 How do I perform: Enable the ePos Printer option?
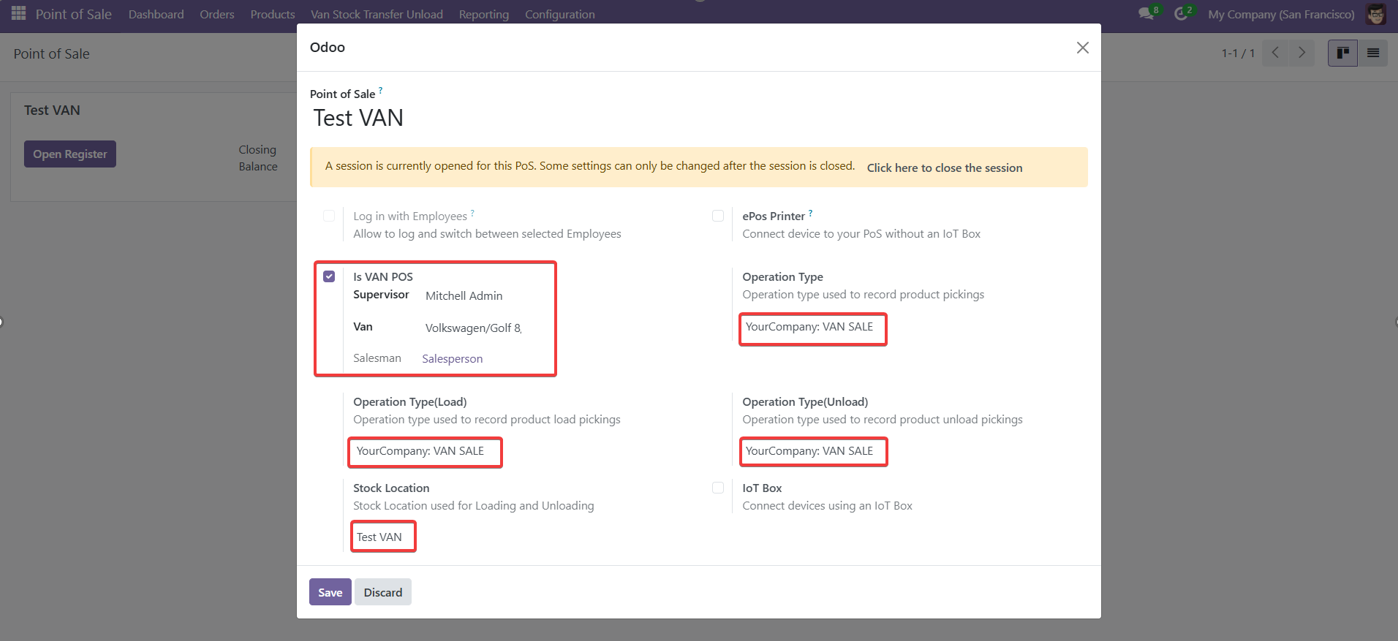point(717,215)
